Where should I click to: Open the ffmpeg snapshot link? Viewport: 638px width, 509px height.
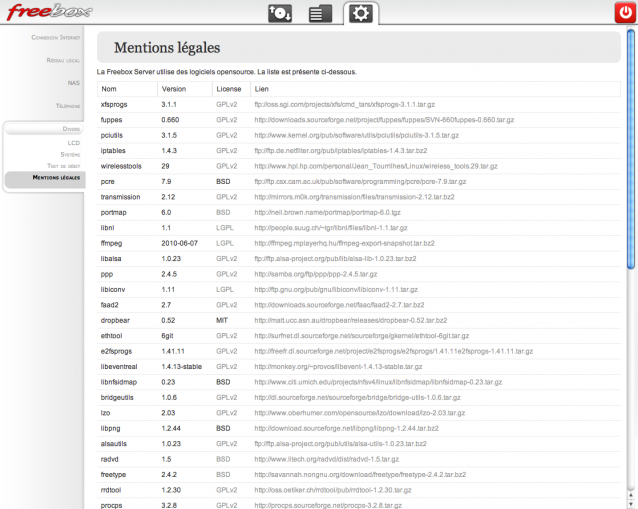[344, 244]
